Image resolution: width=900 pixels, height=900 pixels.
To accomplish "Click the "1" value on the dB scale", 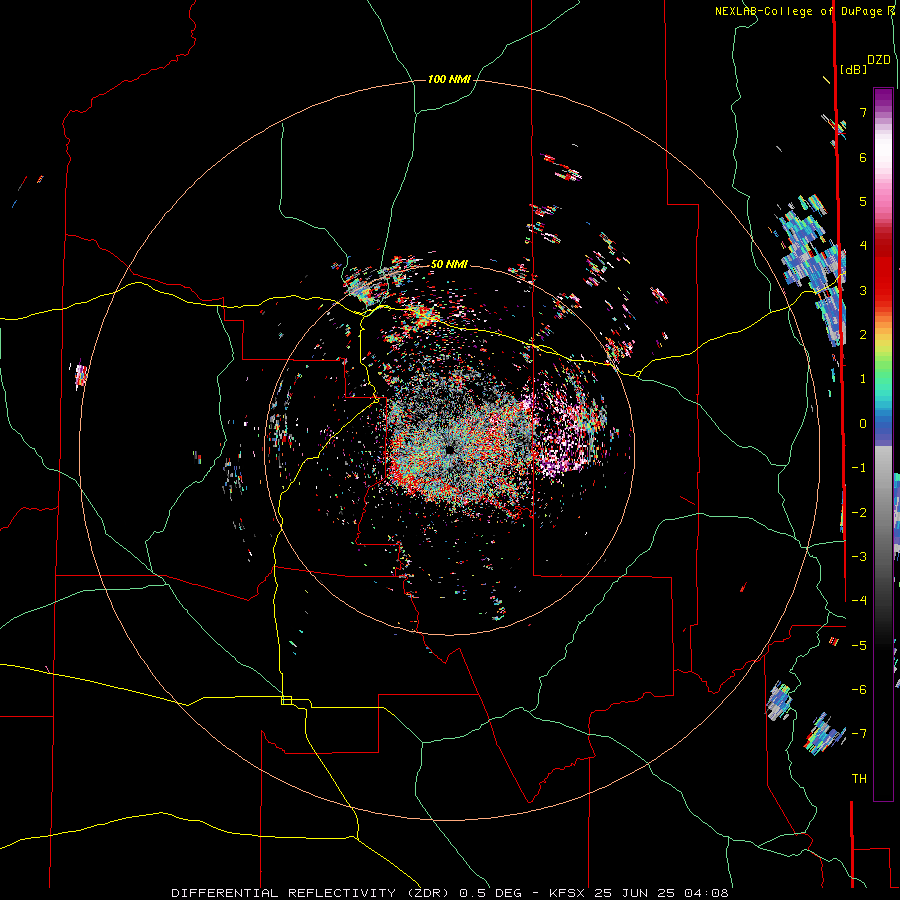I will point(863,379).
